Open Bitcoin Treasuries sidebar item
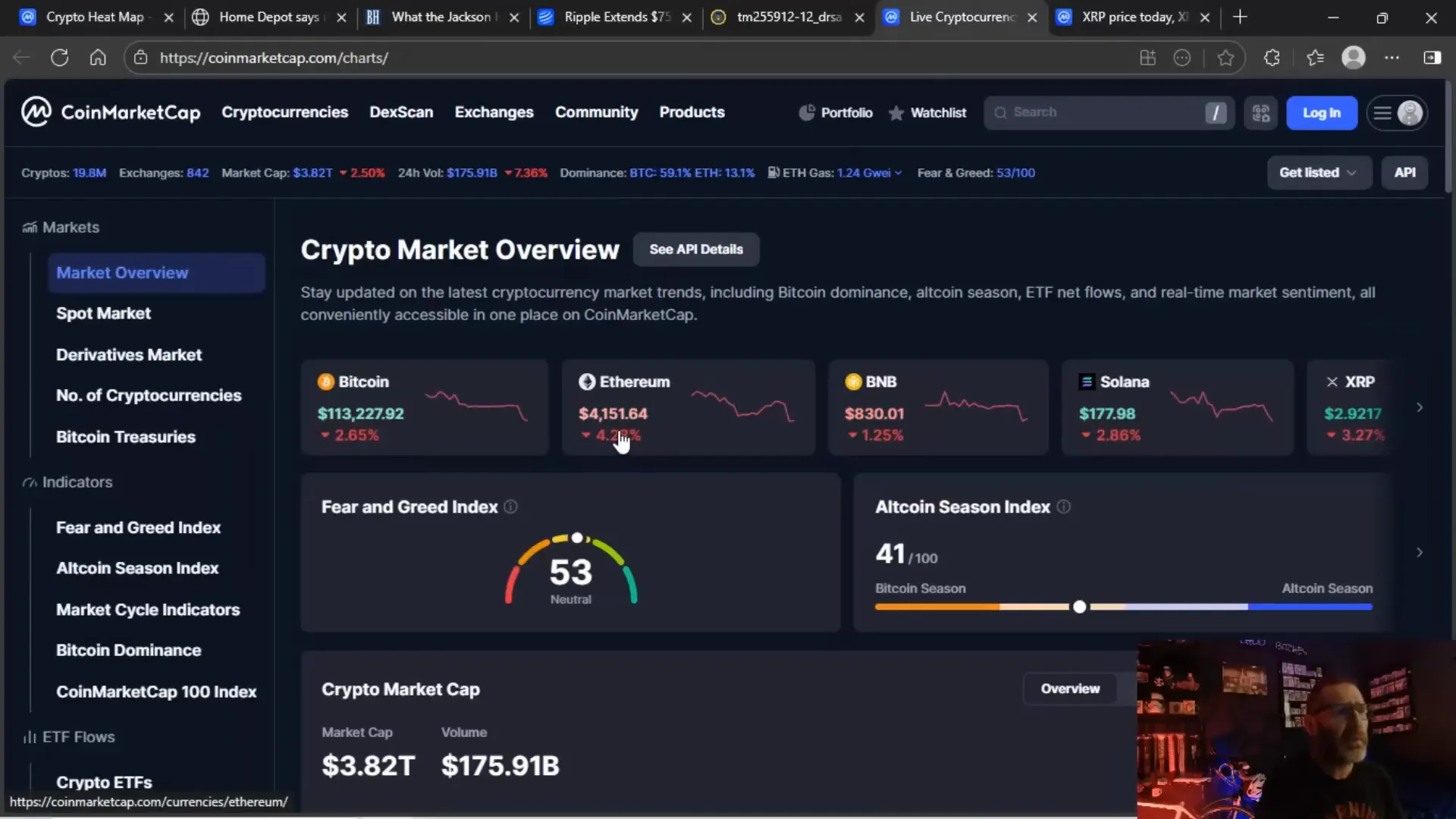The width and height of the screenshot is (1456, 819). pyautogui.click(x=126, y=437)
